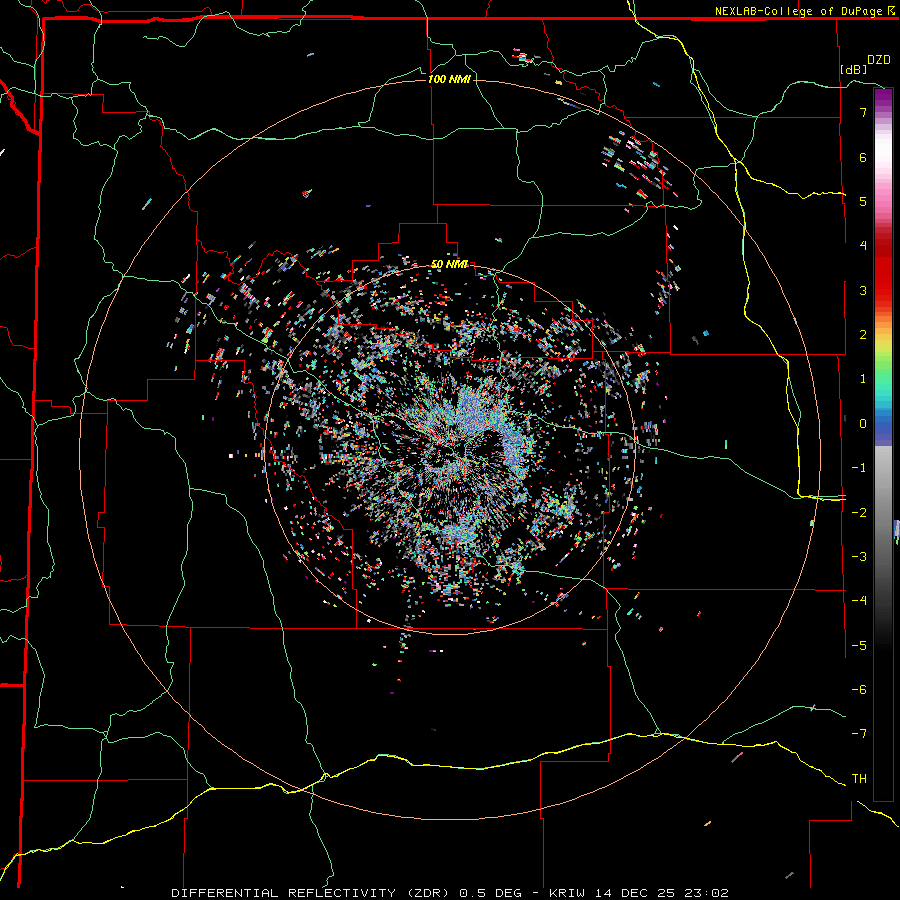
Task: Click the 4 value on the color legend
Action: click(x=863, y=246)
